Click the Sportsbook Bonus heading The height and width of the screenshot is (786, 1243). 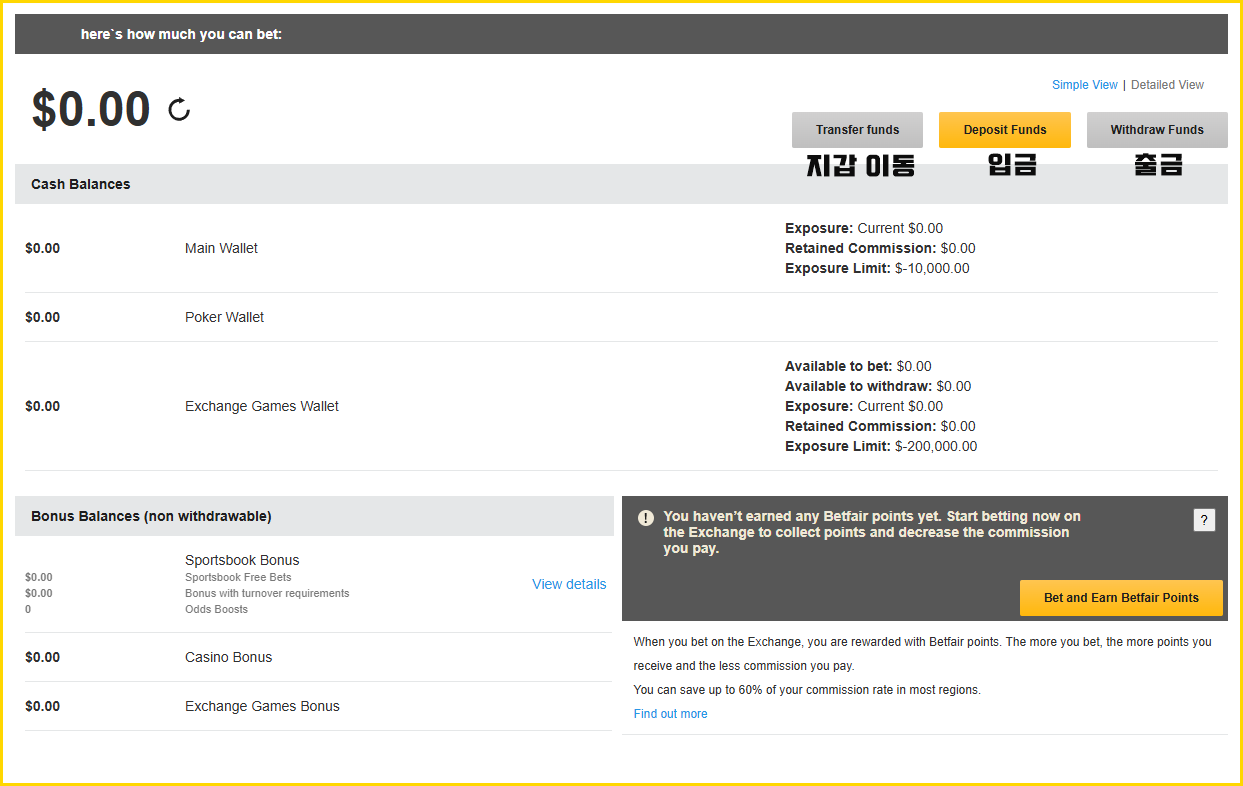pyautogui.click(x=242, y=560)
